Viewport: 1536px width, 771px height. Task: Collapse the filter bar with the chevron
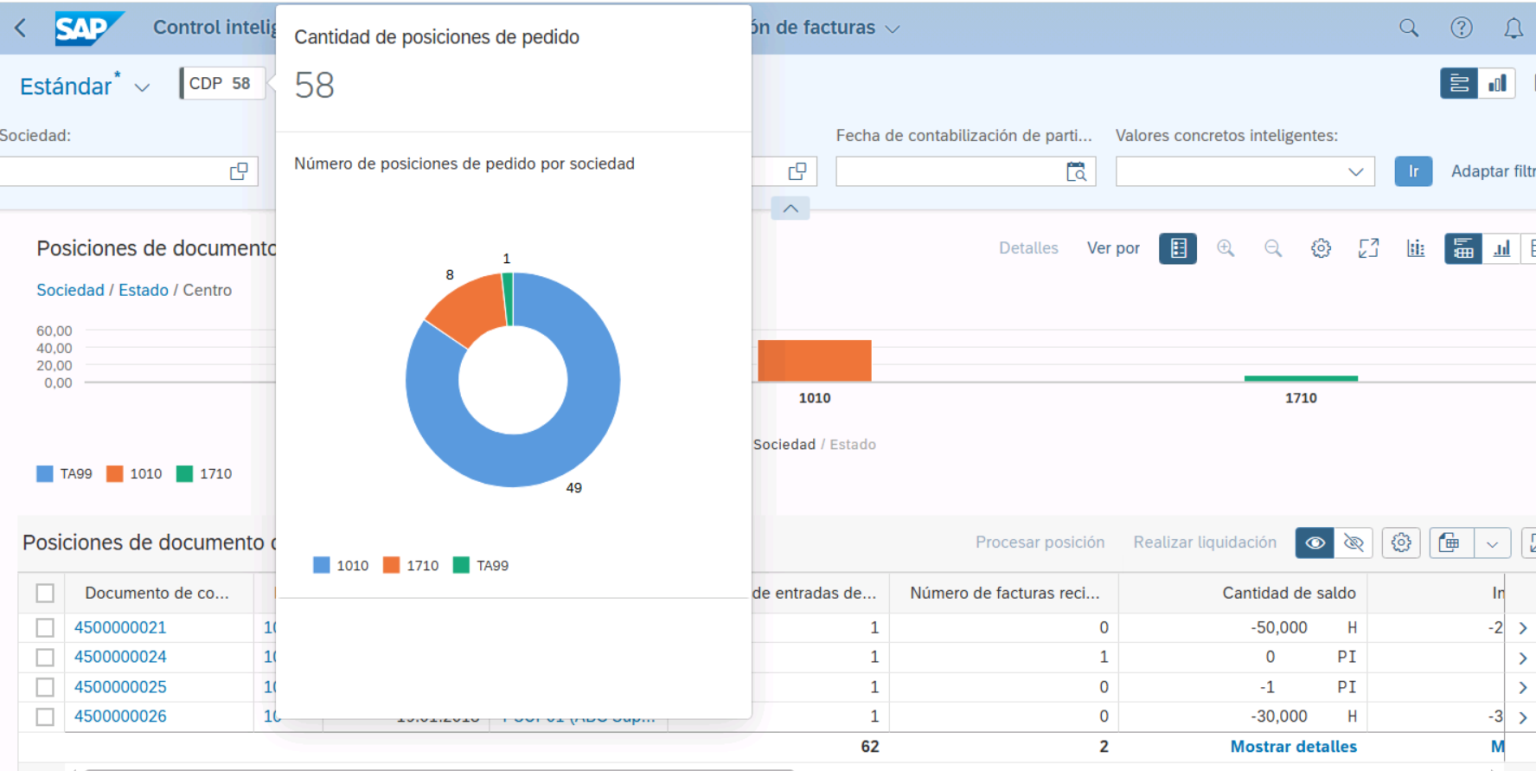click(790, 208)
